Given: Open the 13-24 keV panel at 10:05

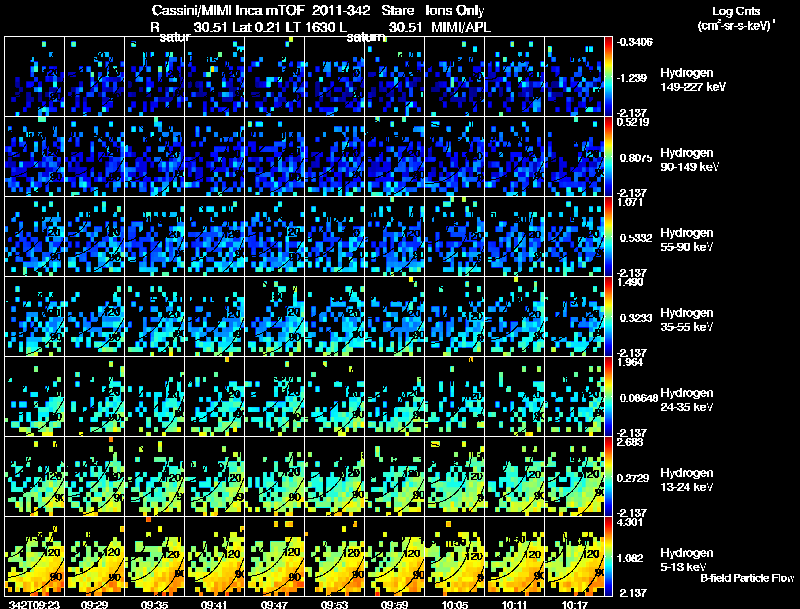Looking at the screenshot, I should point(455,477).
